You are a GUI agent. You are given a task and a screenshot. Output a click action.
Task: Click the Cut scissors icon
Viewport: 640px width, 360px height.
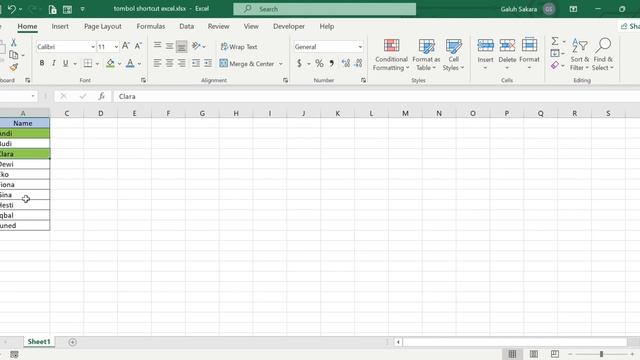click(13, 42)
